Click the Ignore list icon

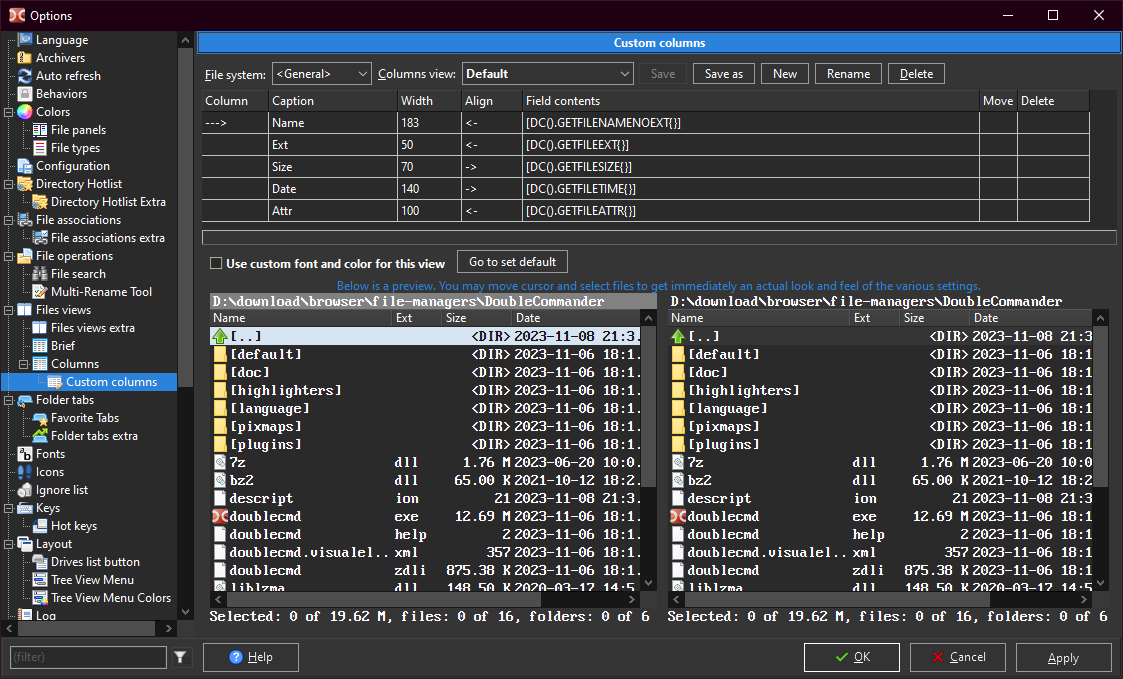[25, 490]
